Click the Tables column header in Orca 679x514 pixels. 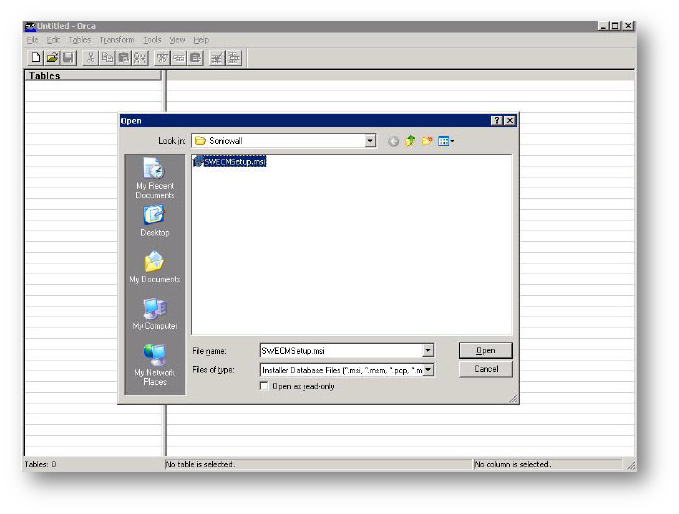(93, 75)
